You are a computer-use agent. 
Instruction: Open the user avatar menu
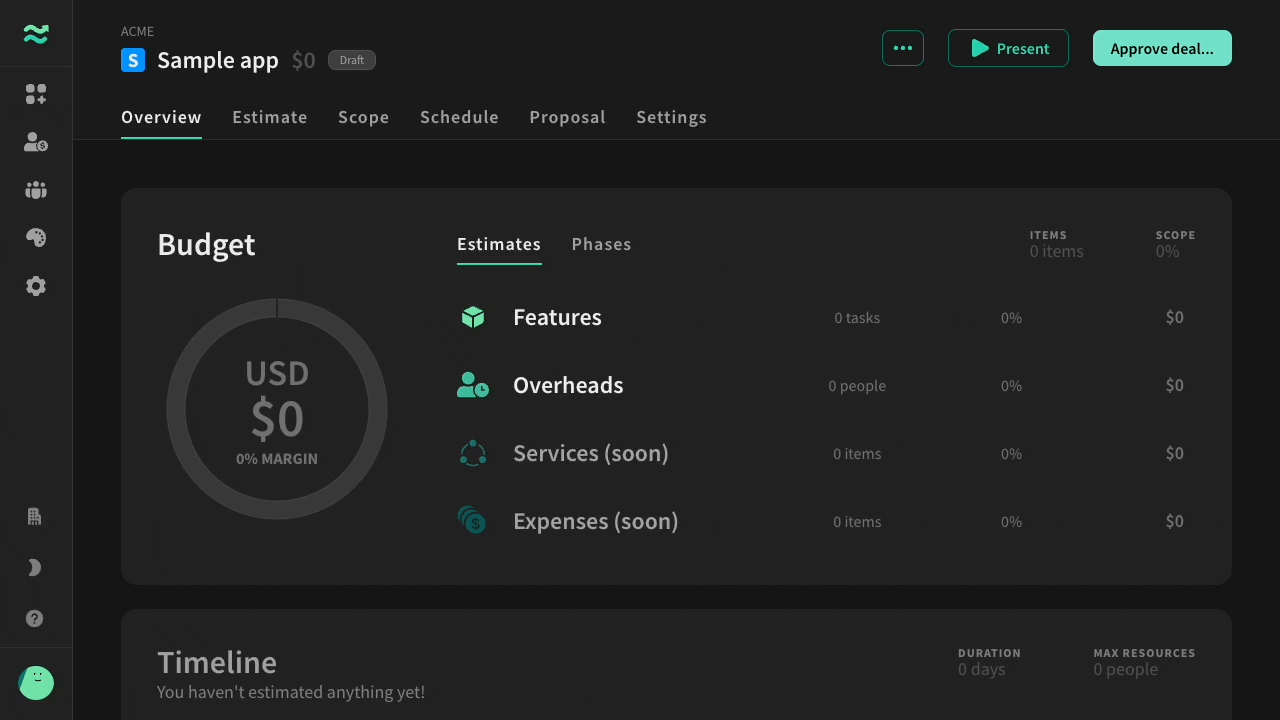(x=36, y=683)
